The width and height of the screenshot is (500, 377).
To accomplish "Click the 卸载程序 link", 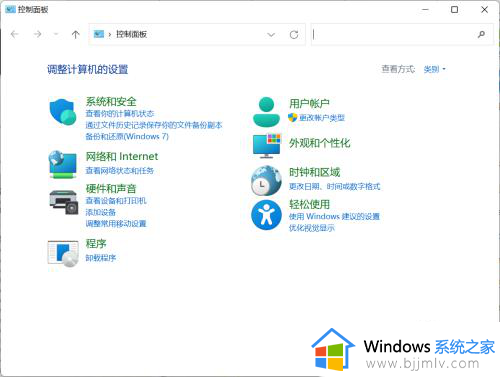I will [101, 258].
